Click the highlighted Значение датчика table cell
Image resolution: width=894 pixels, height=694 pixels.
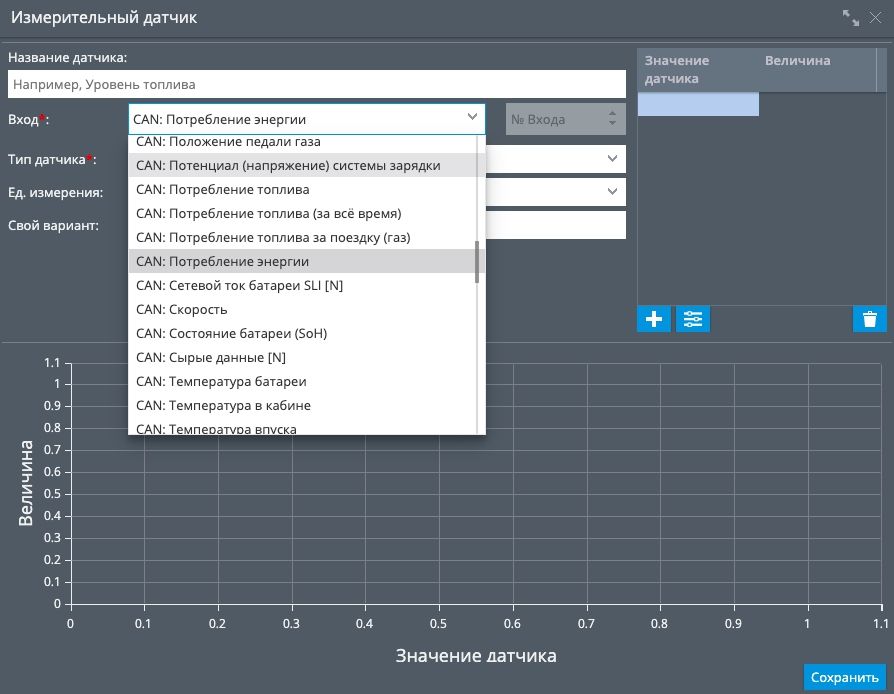(698, 104)
